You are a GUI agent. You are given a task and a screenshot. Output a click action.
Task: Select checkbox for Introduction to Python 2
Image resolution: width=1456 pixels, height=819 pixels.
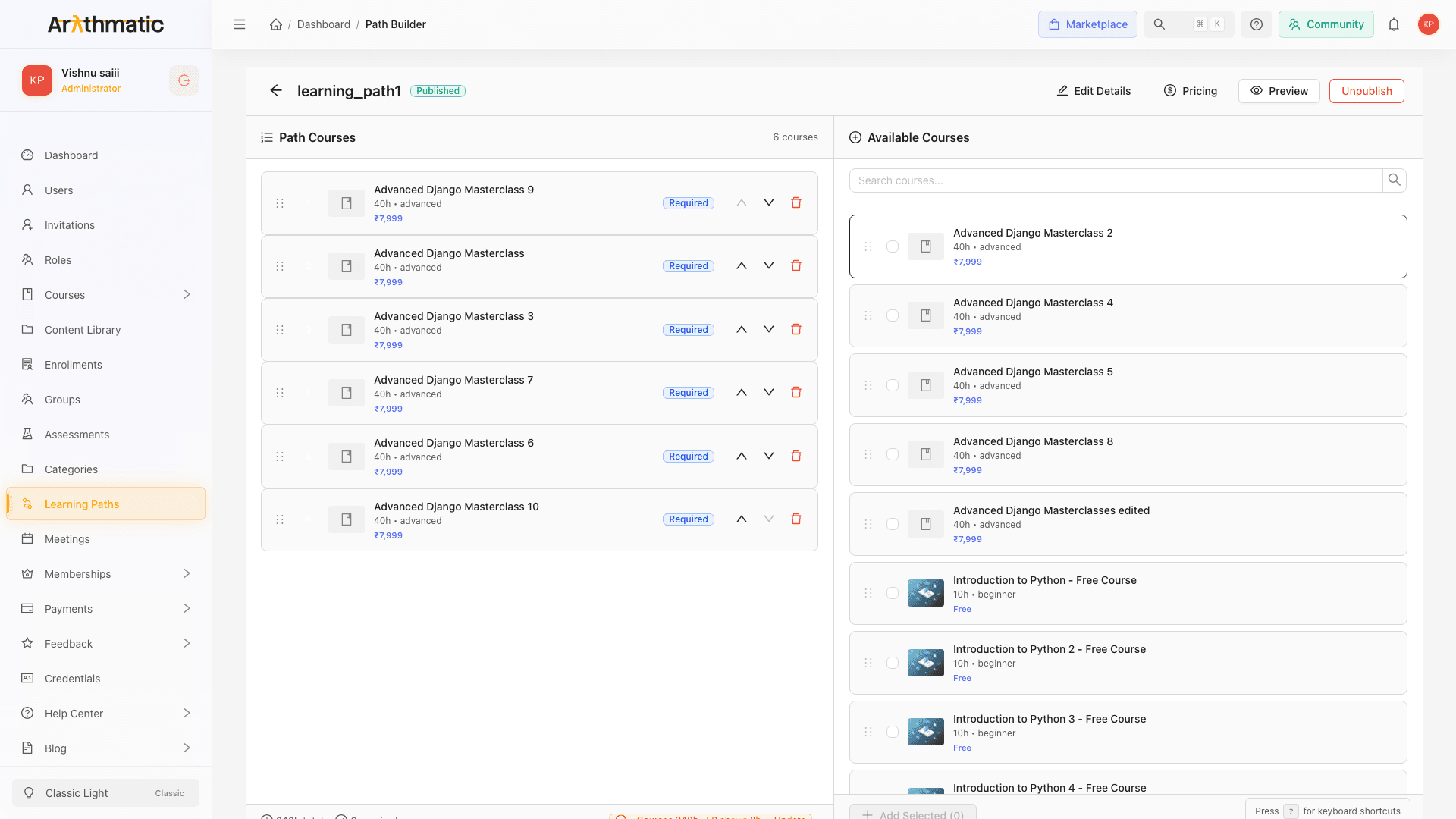[x=893, y=663]
